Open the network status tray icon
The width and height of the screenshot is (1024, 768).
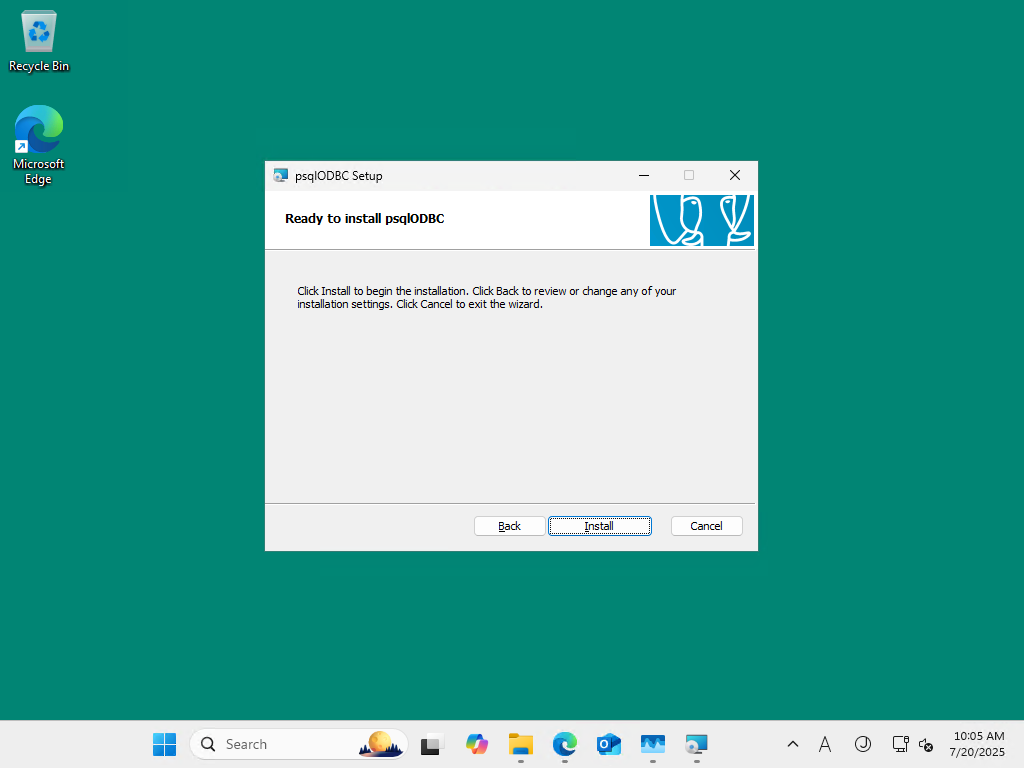click(901, 744)
